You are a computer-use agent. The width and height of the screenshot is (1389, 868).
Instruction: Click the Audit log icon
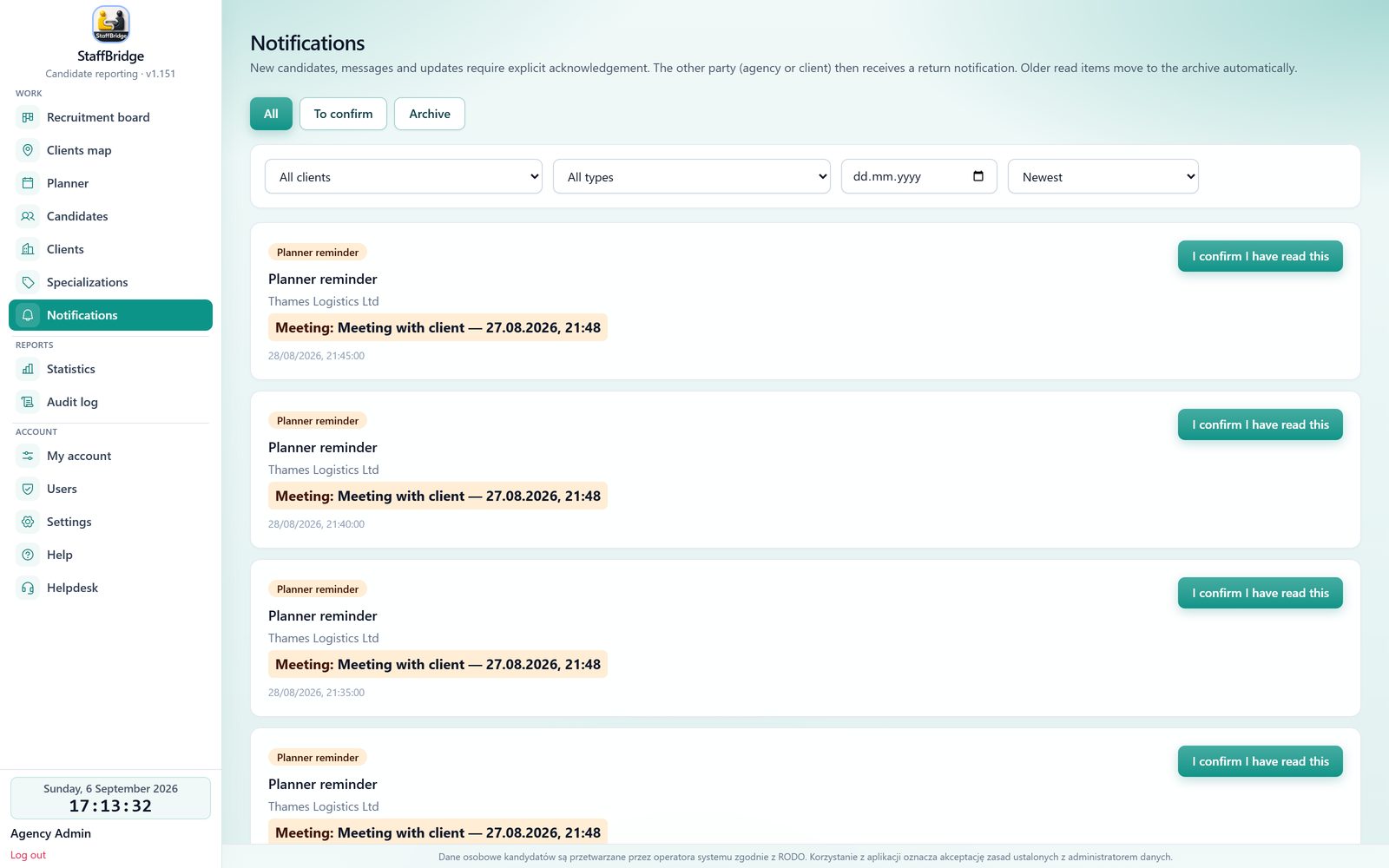(x=28, y=402)
